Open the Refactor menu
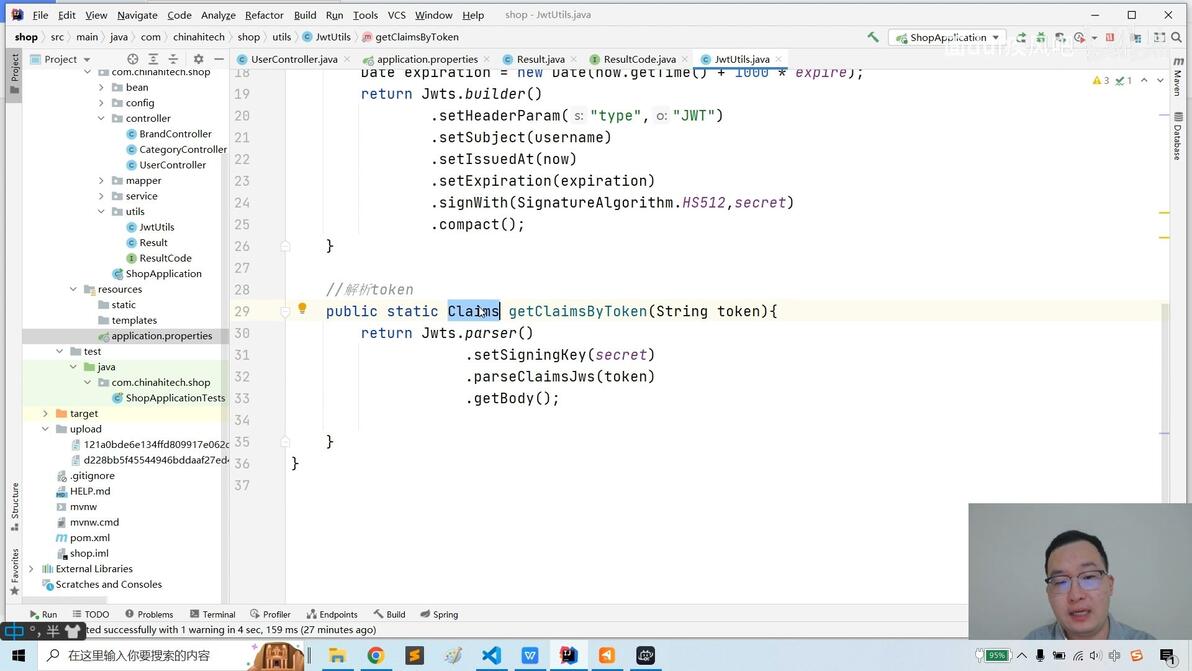 point(264,14)
